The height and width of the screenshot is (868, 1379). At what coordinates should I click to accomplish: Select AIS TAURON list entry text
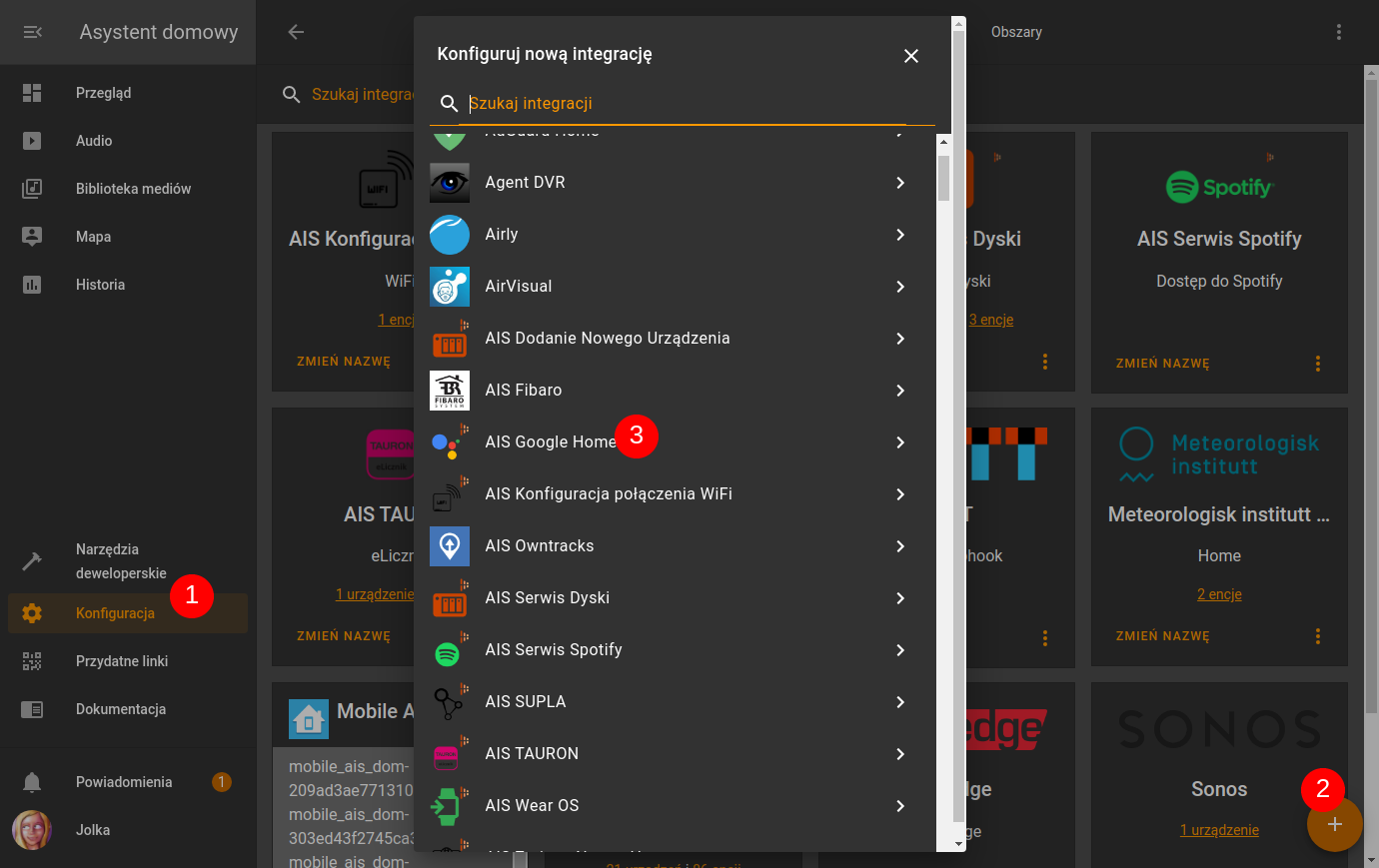(x=532, y=754)
